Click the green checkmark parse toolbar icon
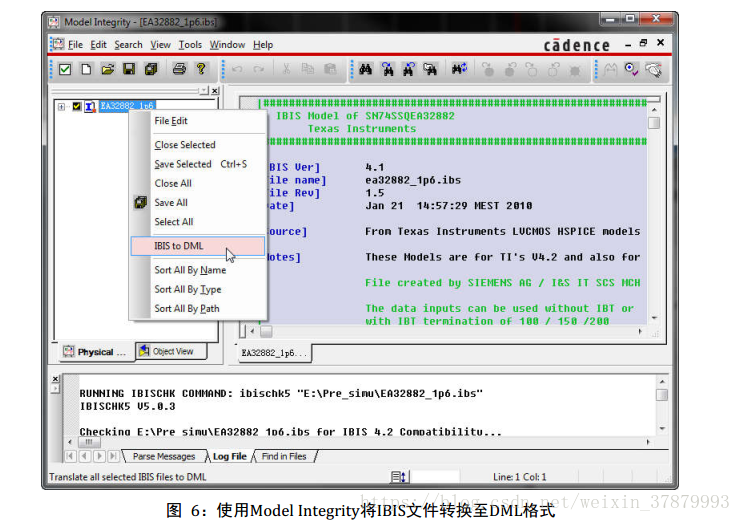 (65, 69)
